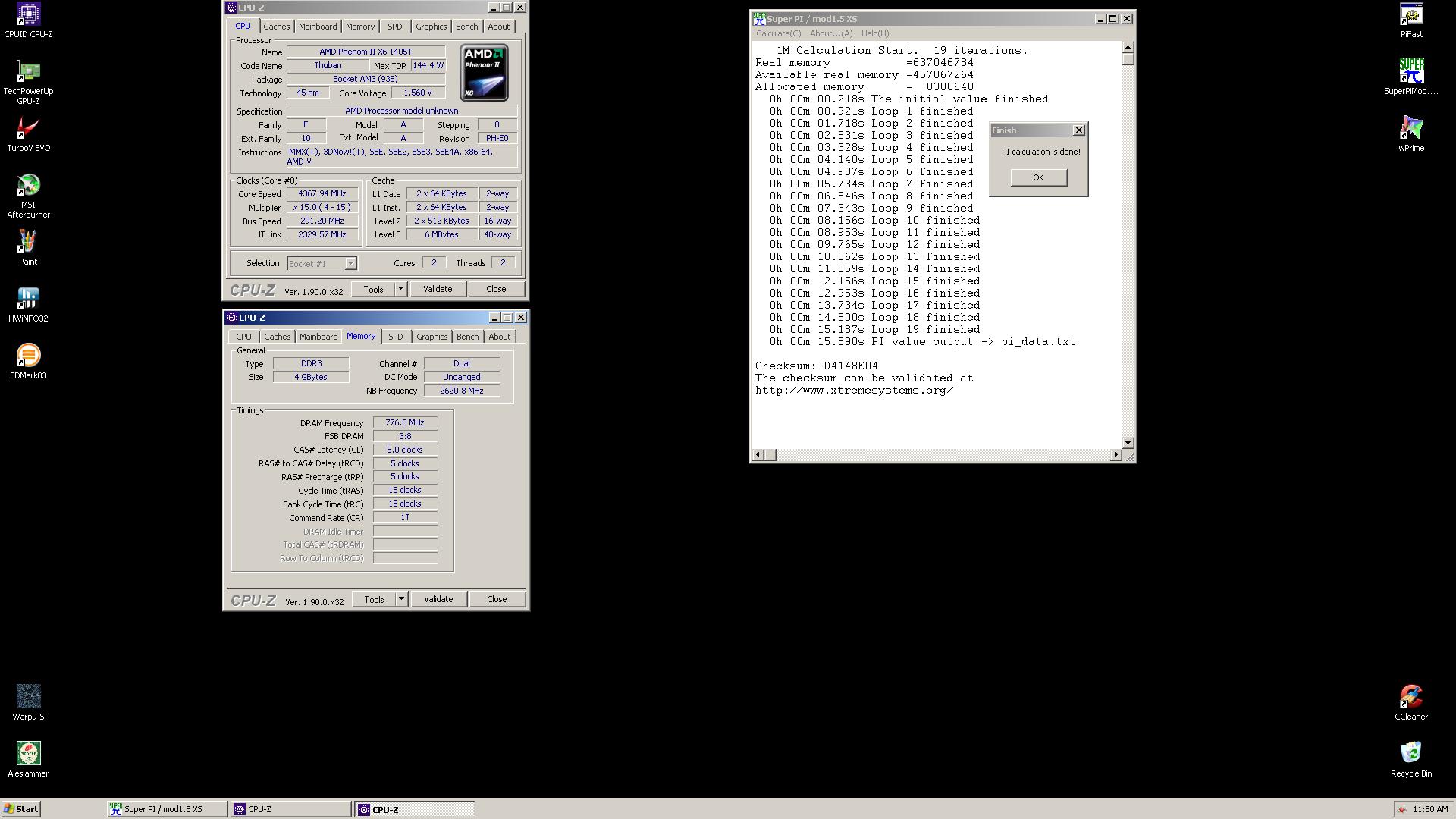Click the bottom CPU-Z window title icon

pos(232,318)
